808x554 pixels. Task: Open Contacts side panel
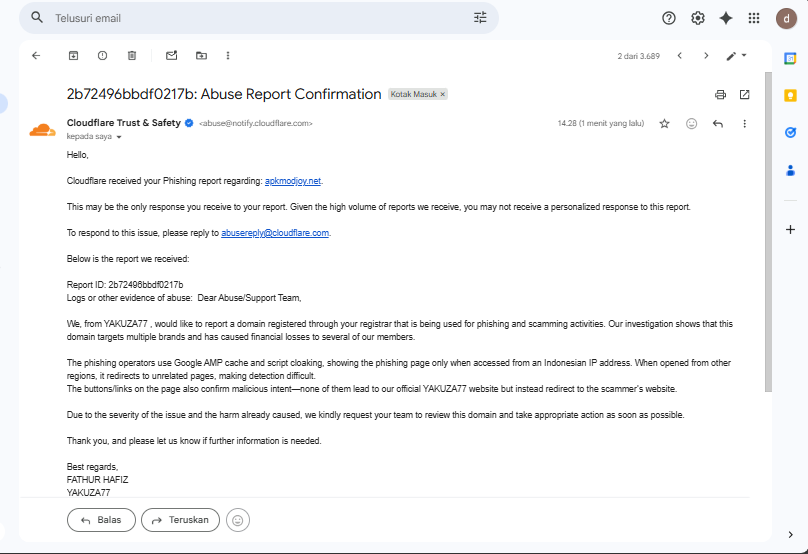click(790, 170)
